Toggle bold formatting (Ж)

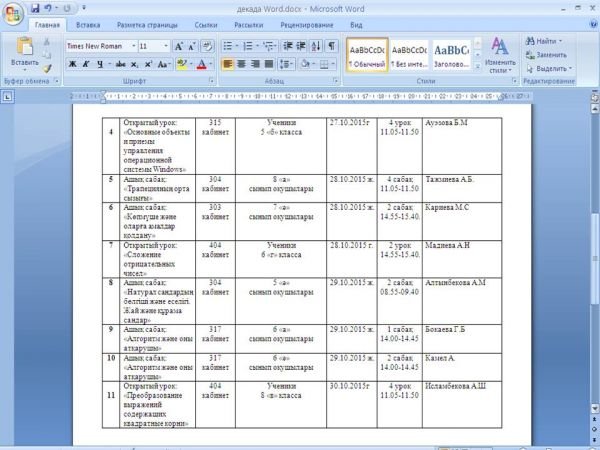click(72, 64)
